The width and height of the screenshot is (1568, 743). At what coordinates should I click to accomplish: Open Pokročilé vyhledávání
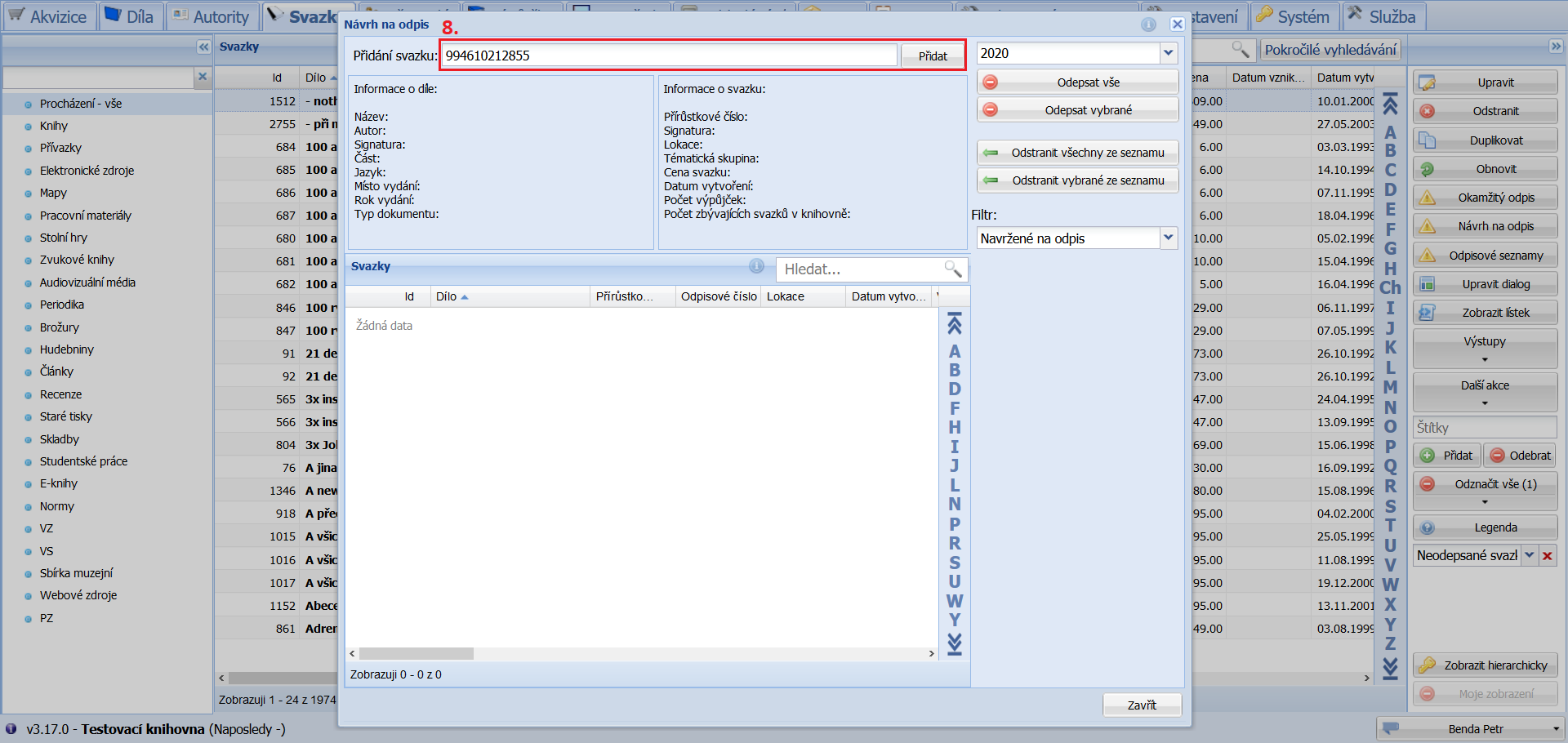tap(1330, 50)
